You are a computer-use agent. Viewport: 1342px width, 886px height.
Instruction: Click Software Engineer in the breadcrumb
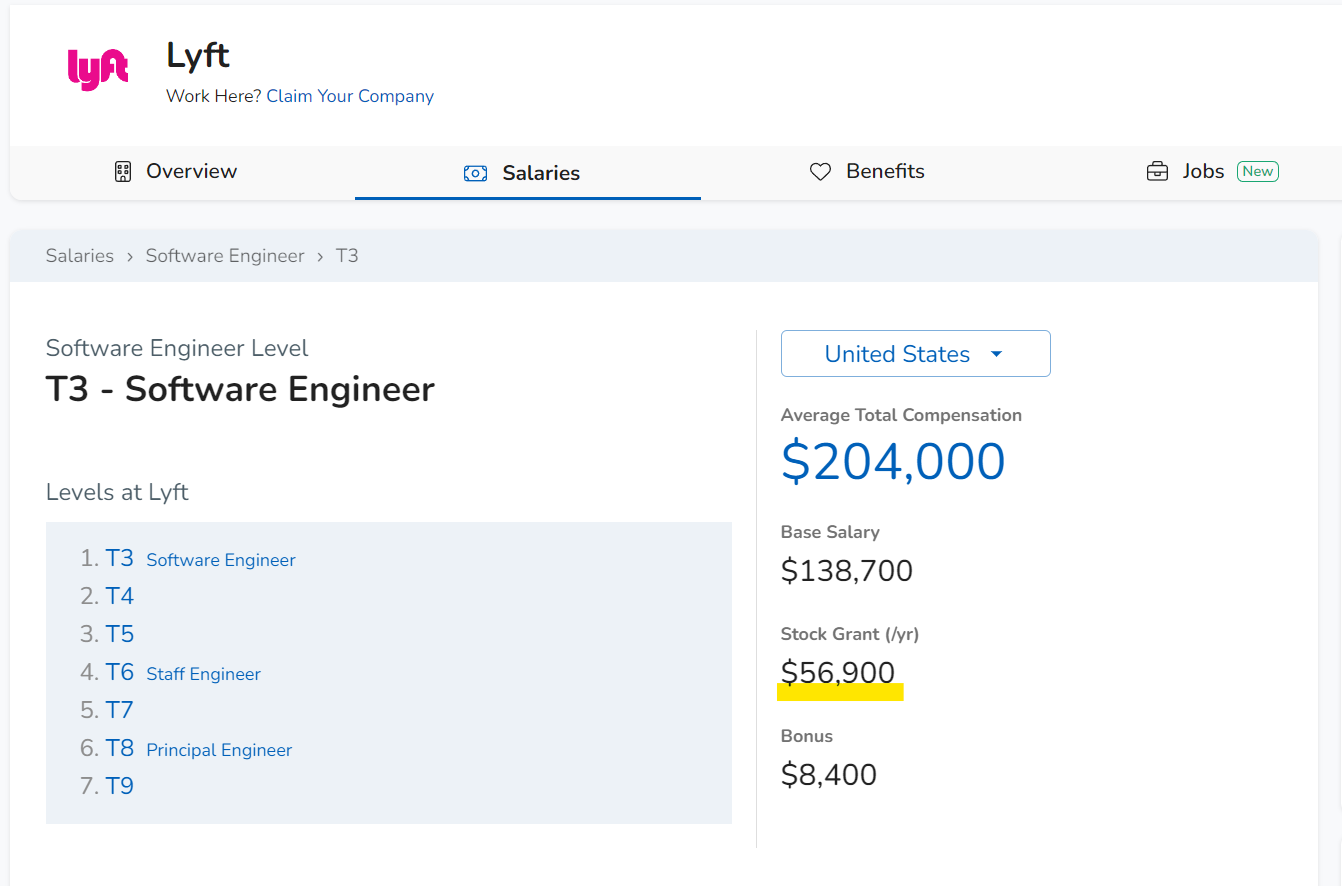point(225,256)
